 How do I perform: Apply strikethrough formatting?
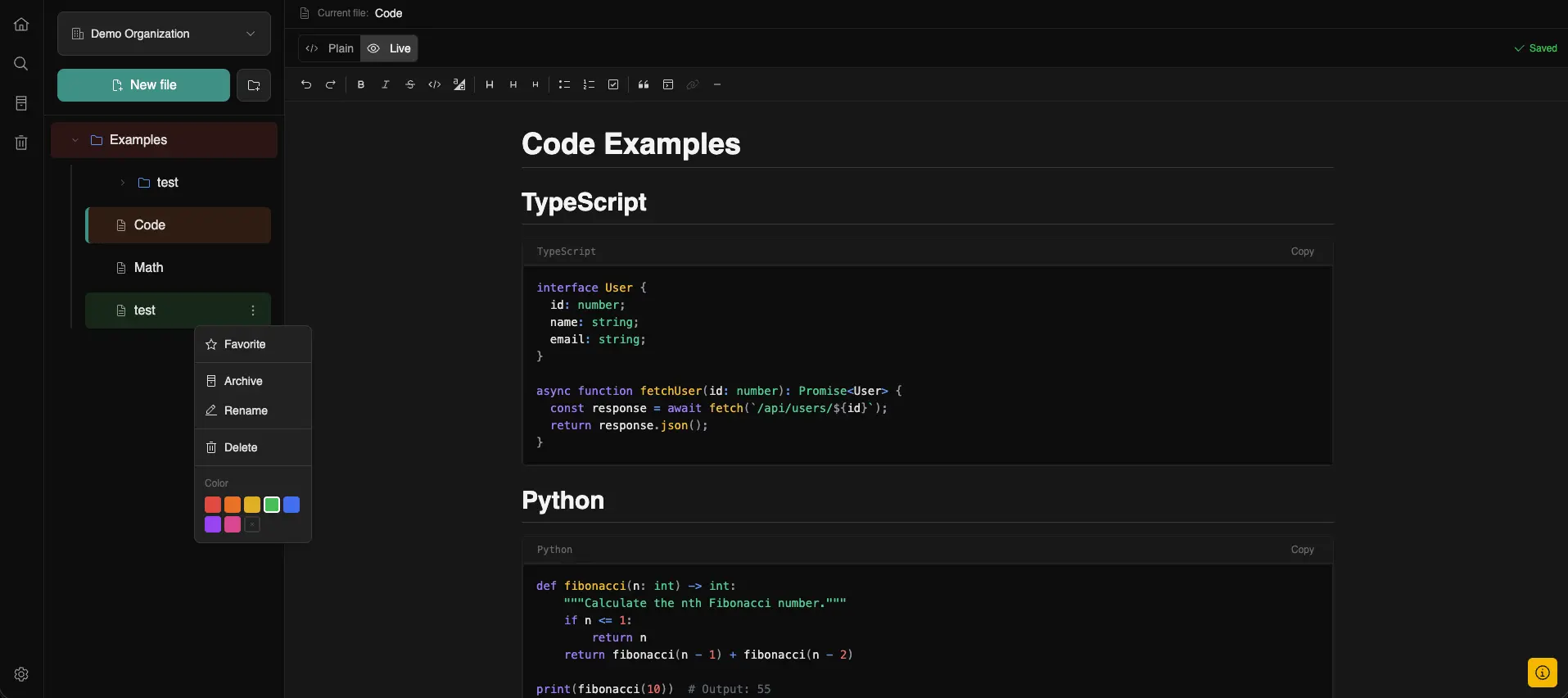(x=410, y=84)
